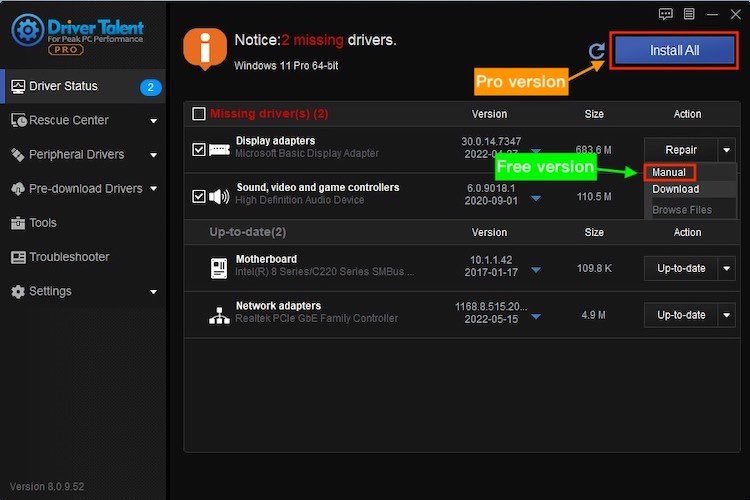Image resolution: width=750 pixels, height=500 pixels.
Task: Click the Microsoft Basic Display Adapter text
Action: coord(307,154)
